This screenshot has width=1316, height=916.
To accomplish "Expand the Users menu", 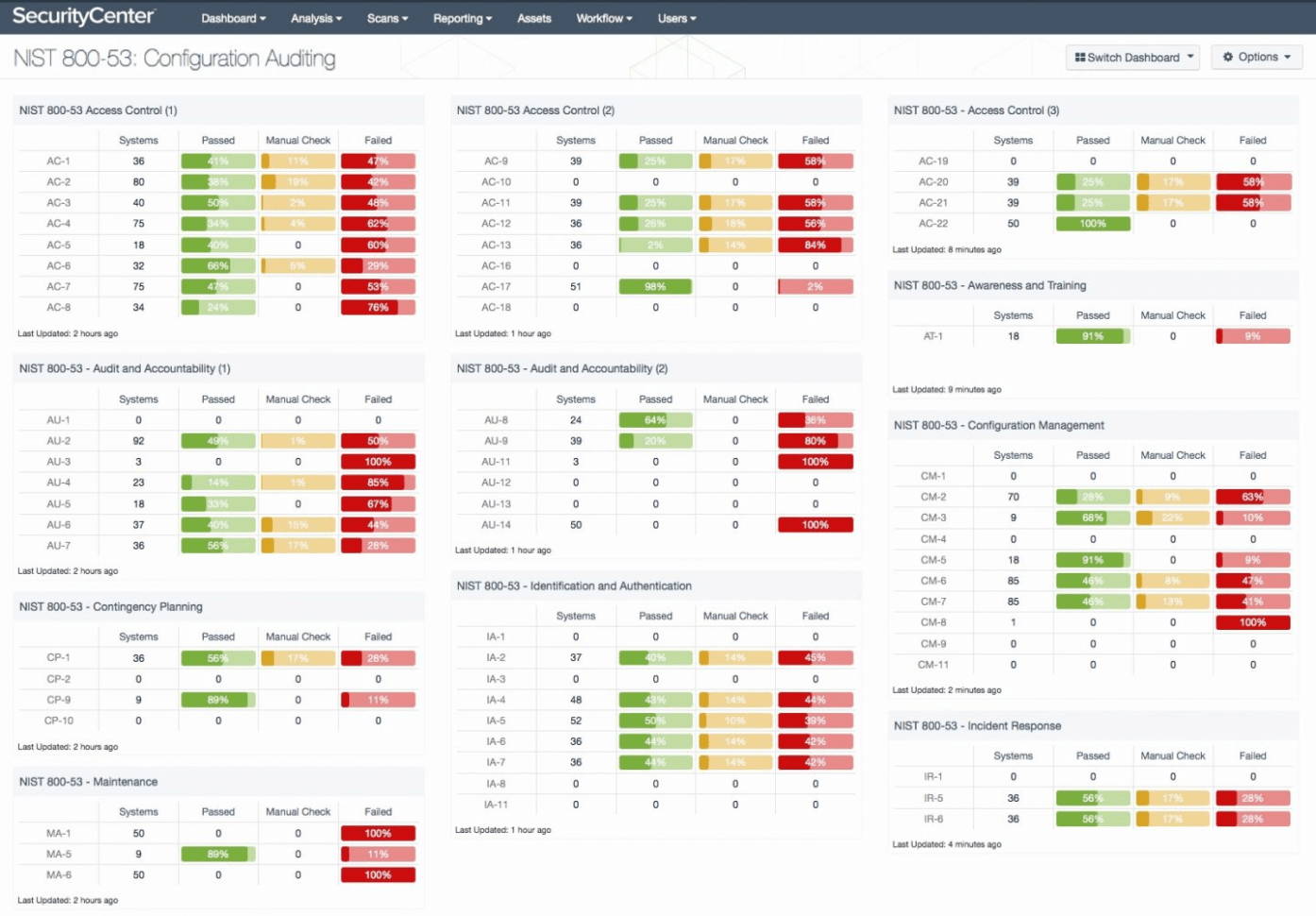I will [676, 17].
